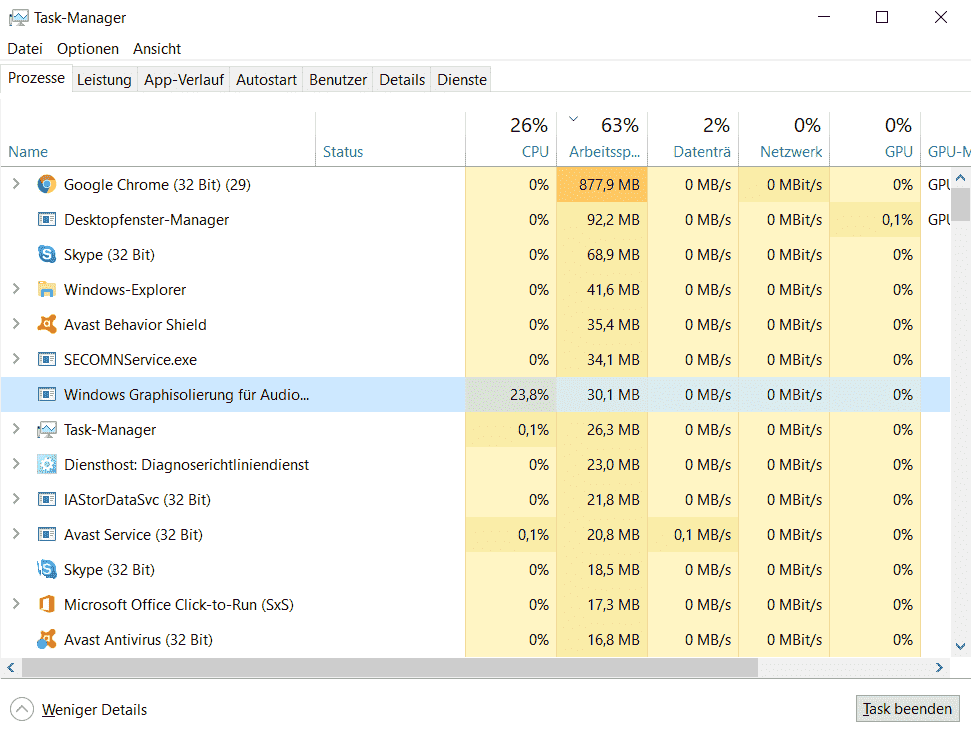This screenshot has height=739, width=971.
Task: Click the Avast Behavior Shield icon
Action: tap(46, 325)
